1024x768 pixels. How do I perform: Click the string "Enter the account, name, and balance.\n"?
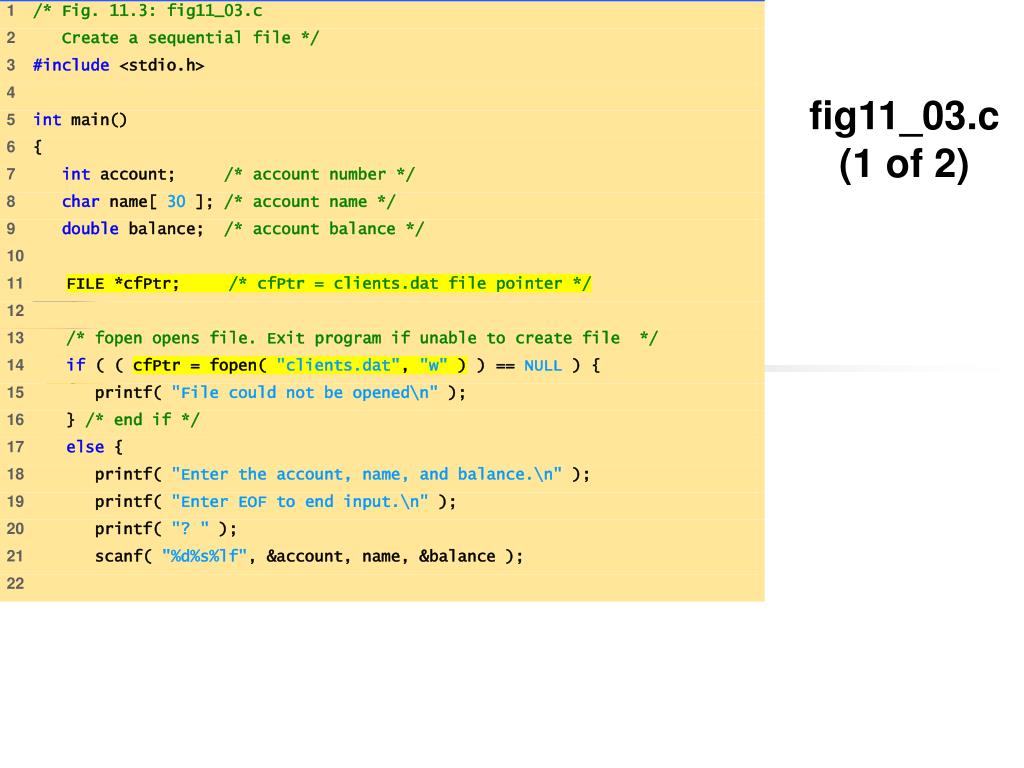[x=366, y=474]
